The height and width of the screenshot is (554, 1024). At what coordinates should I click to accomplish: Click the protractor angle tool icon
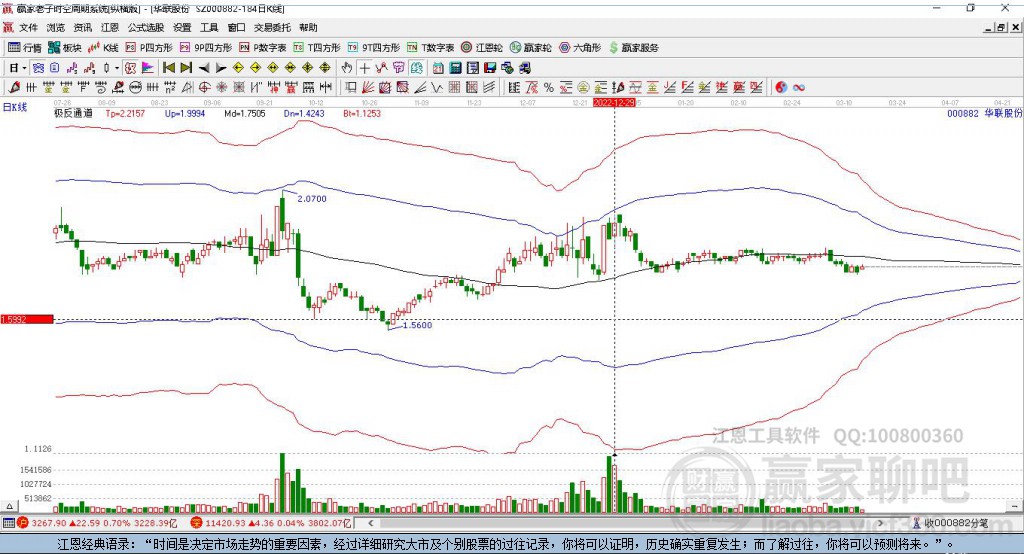[x=187, y=88]
